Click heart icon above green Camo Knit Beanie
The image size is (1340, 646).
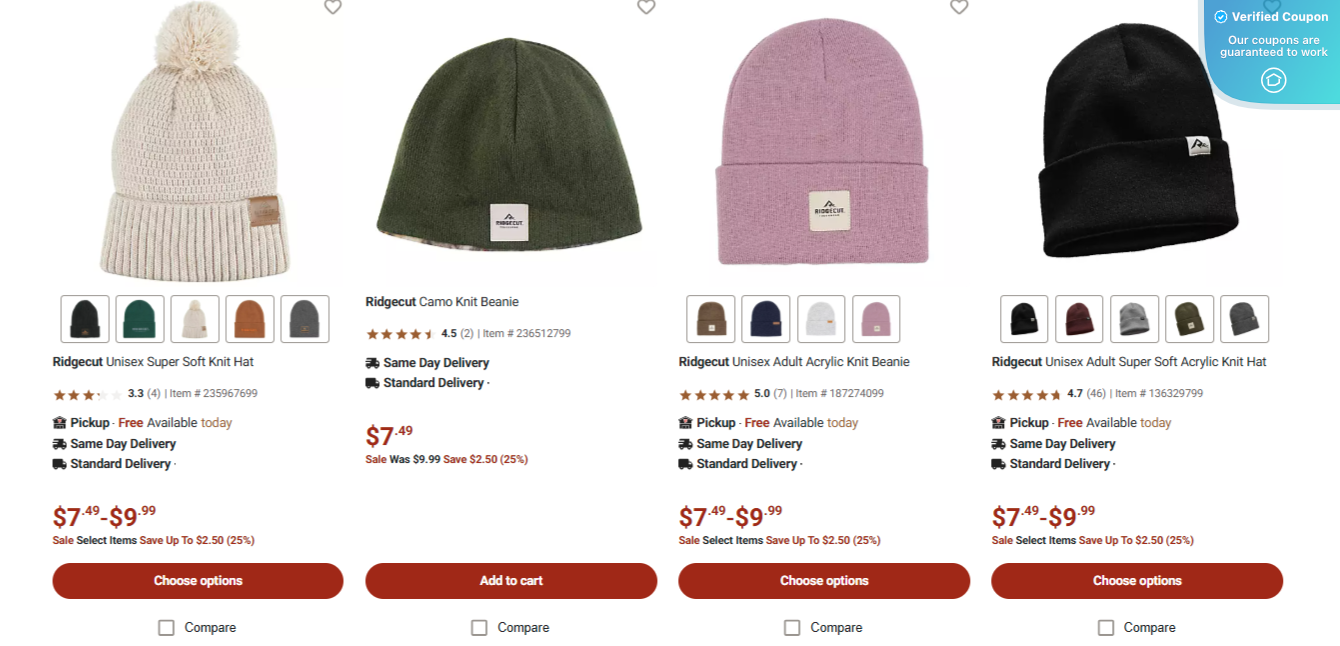point(646,7)
